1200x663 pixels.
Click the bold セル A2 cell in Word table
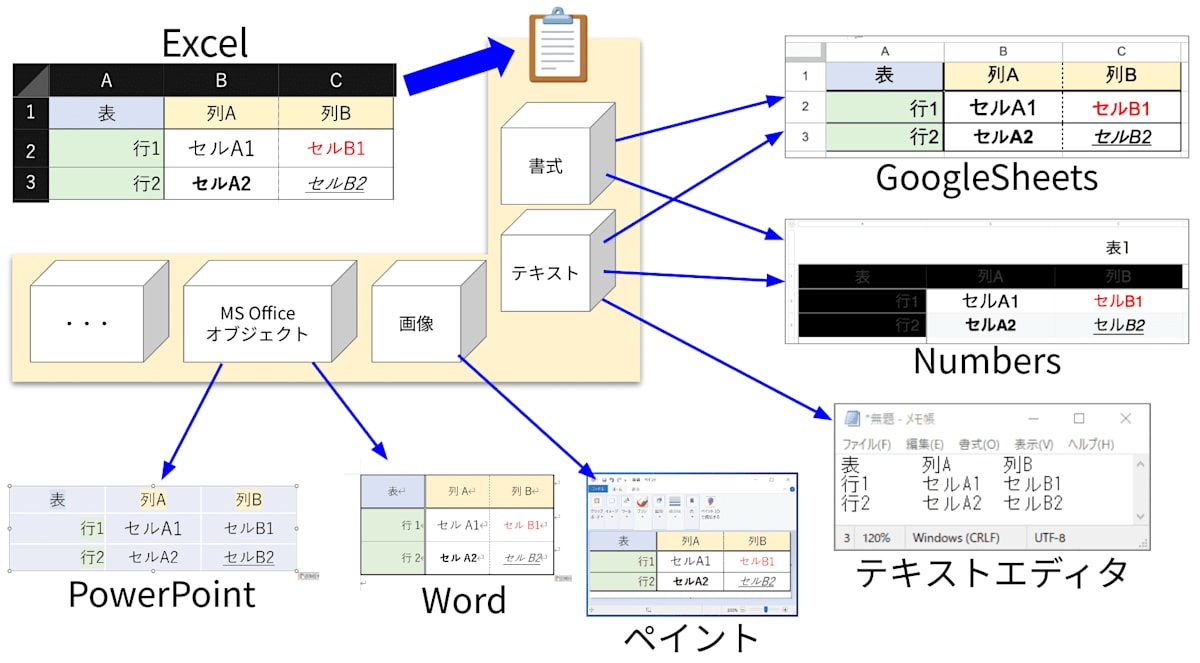pos(457,558)
